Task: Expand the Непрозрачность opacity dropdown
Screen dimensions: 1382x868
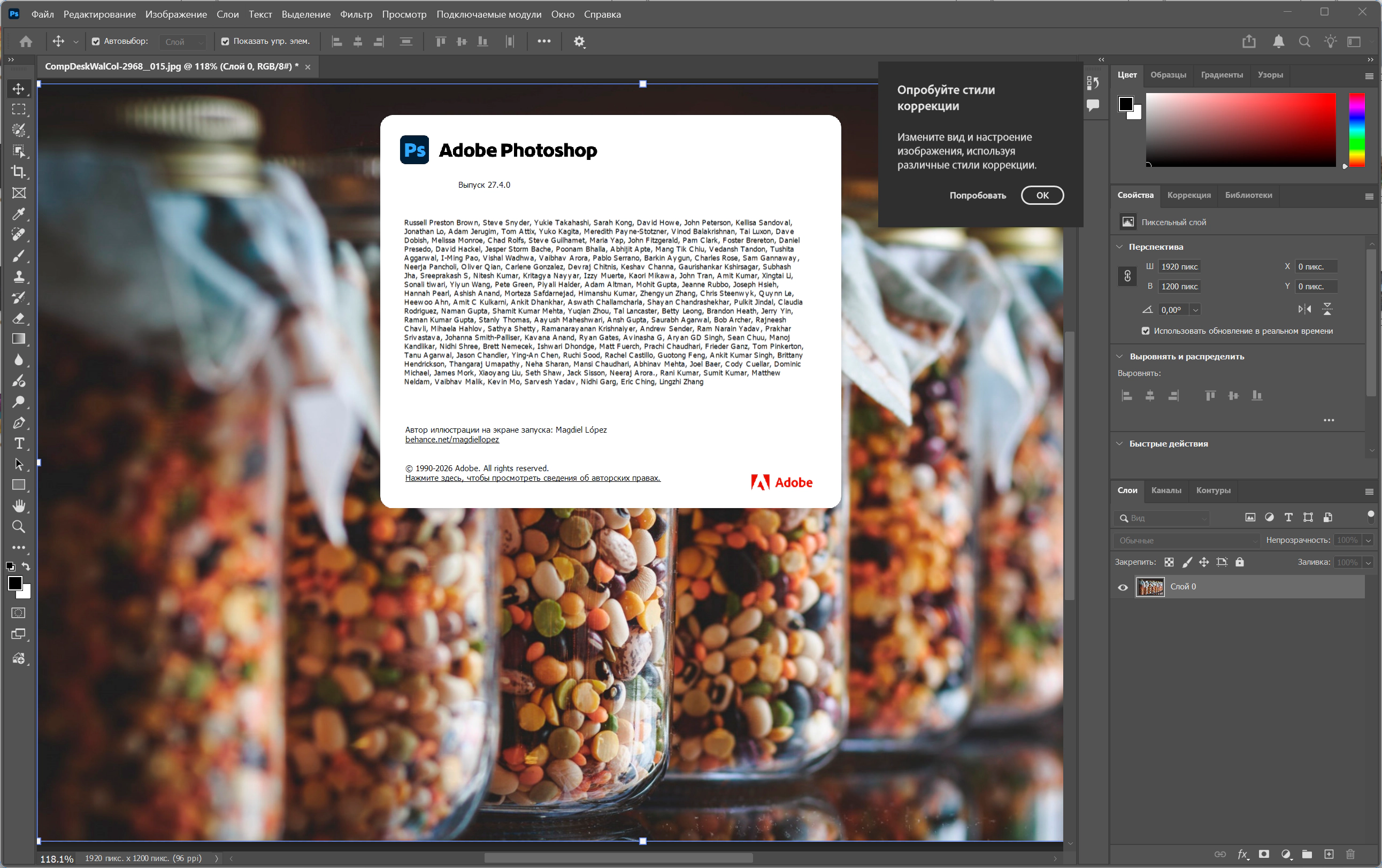Action: click(1368, 540)
